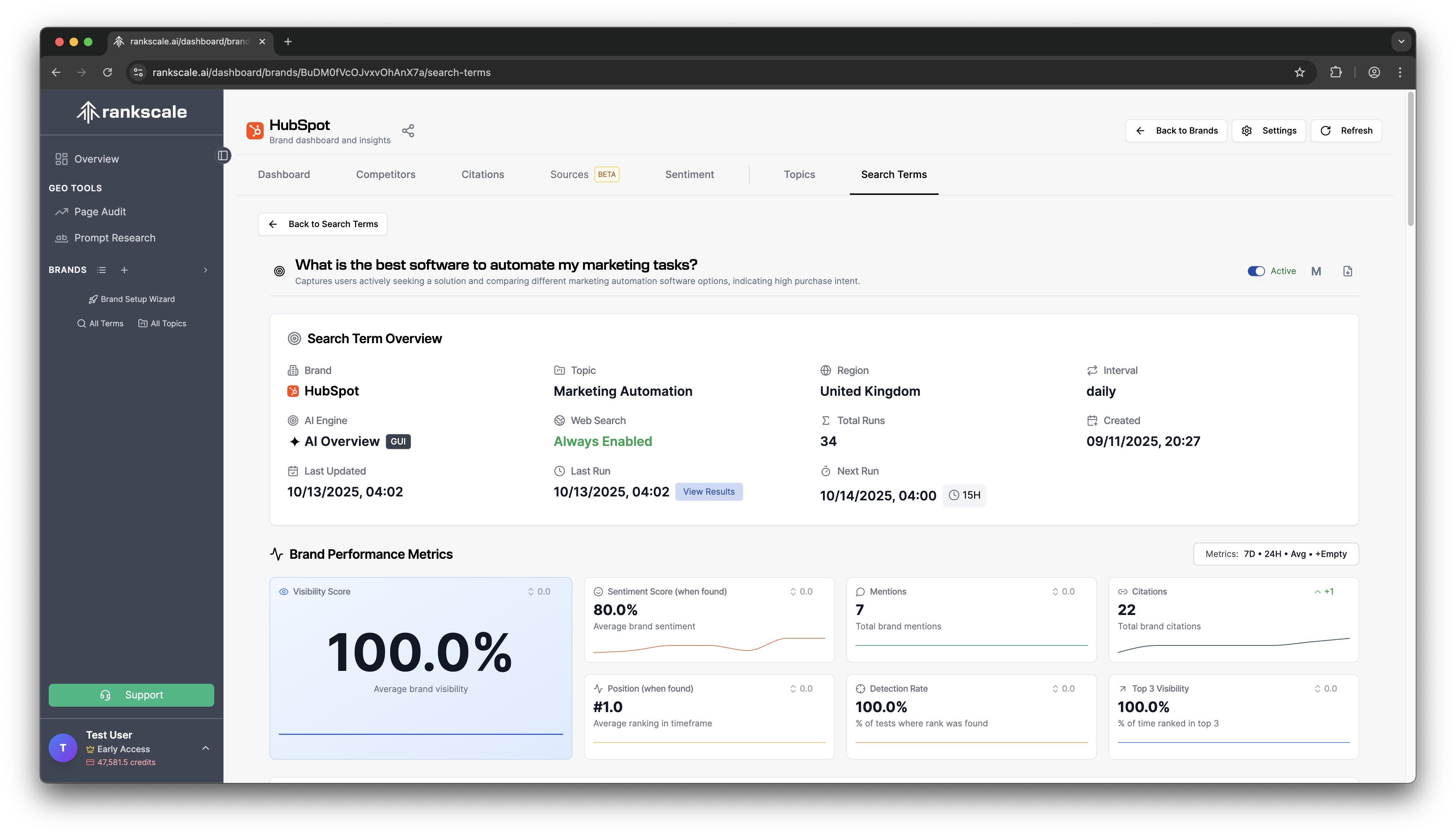Expand the Brands section chevron
This screenshot has height=836, width=1456.
(206, 270)
